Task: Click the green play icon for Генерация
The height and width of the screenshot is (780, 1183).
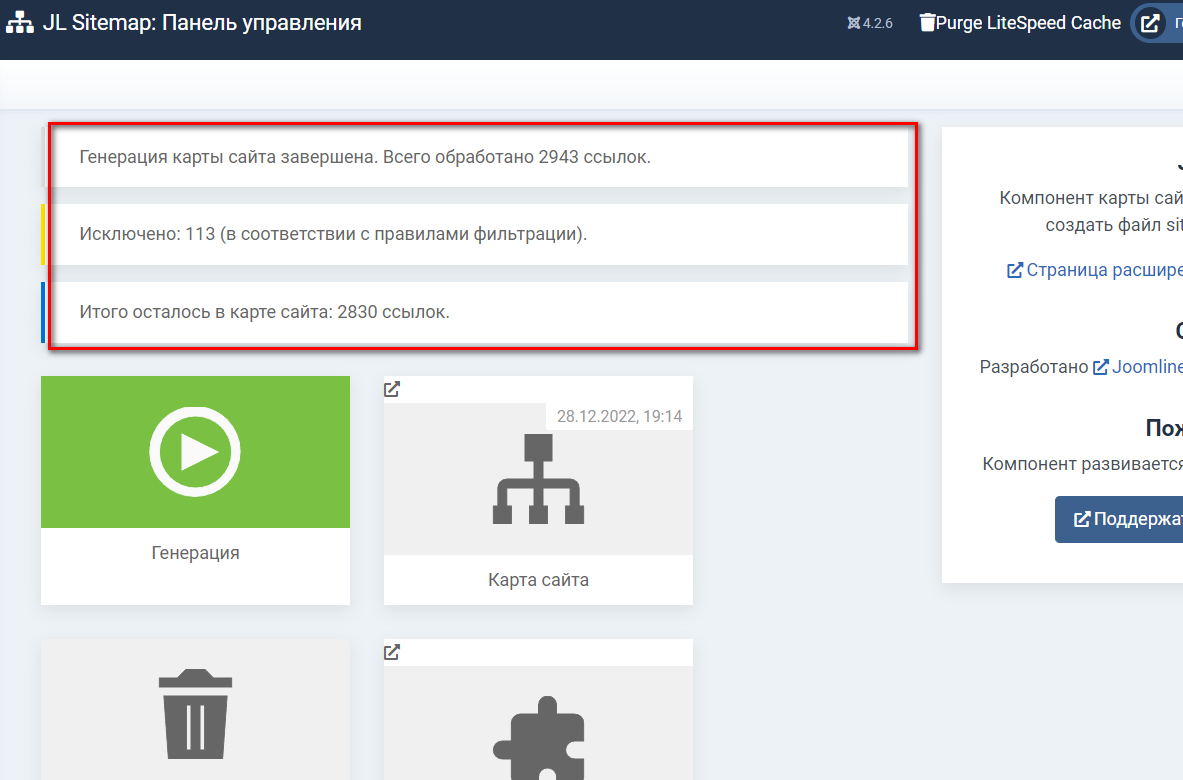Action: pos(195,452)
